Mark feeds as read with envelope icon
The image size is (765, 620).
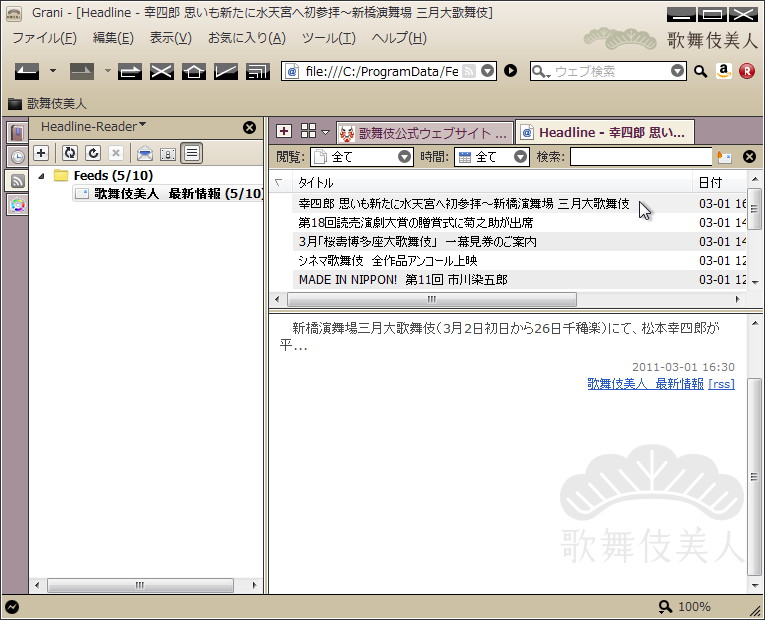(x=144, y=154)
